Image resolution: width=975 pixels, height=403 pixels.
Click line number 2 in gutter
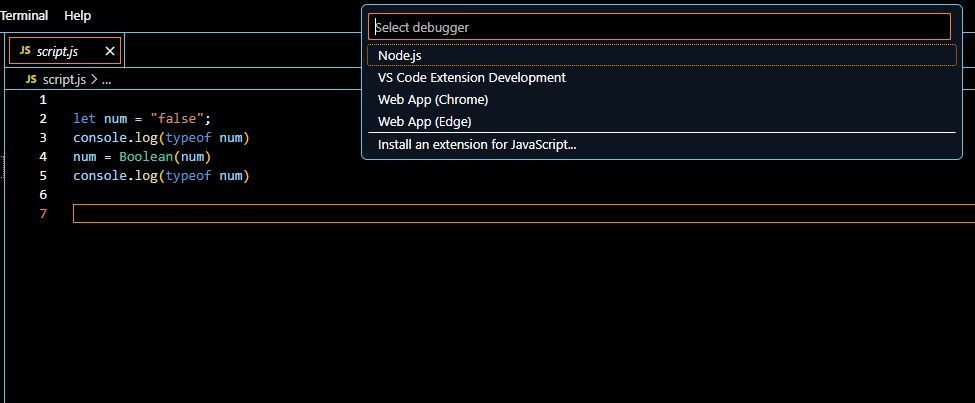tap(43, 119)
